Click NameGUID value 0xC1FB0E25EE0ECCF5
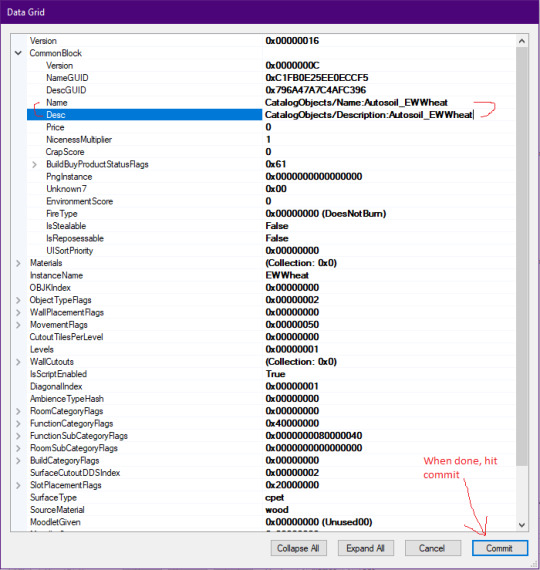Viewport: 540px width, 570px height. click(x=317, y=78)
